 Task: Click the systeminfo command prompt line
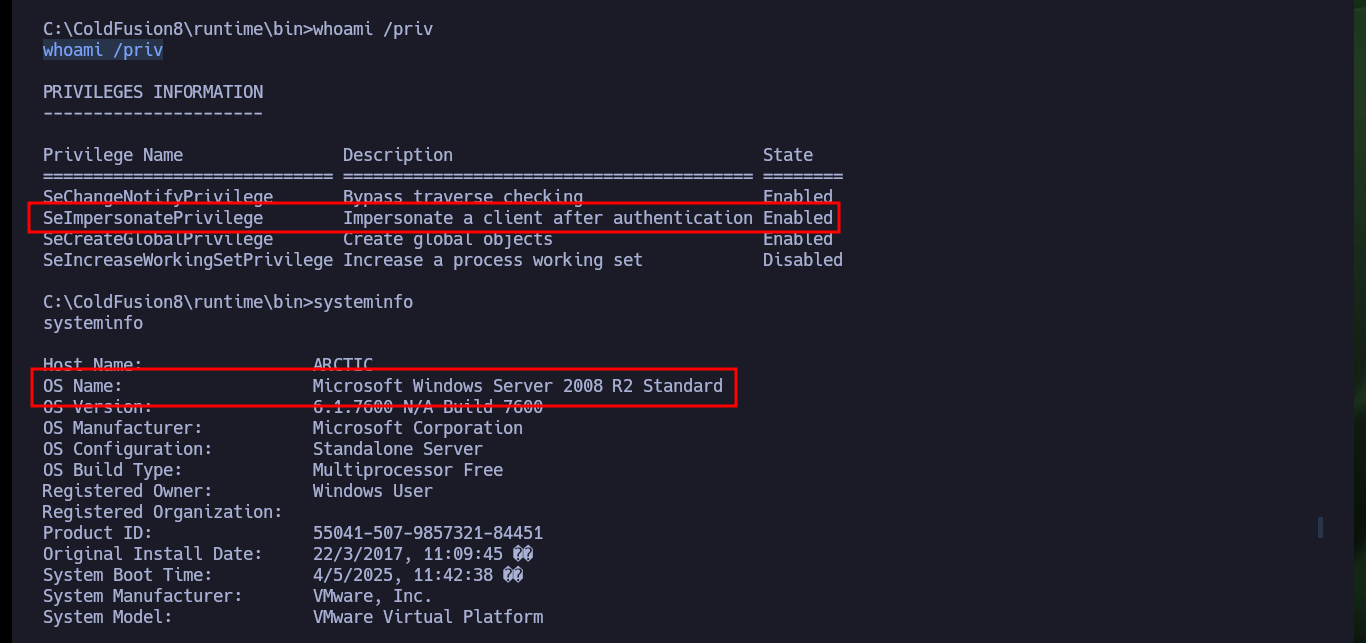click(x=228, y=302)
